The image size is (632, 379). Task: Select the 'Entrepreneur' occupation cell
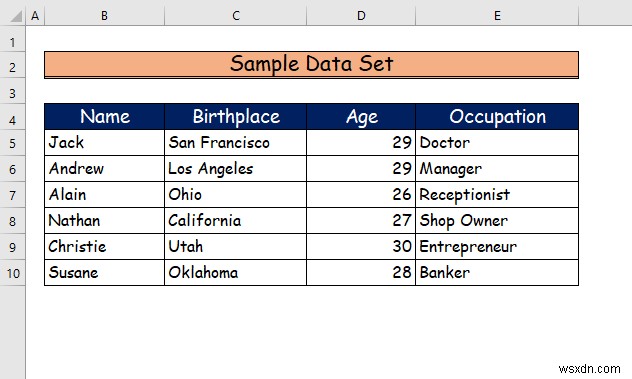pyautogui.click(x=497, y=247)
